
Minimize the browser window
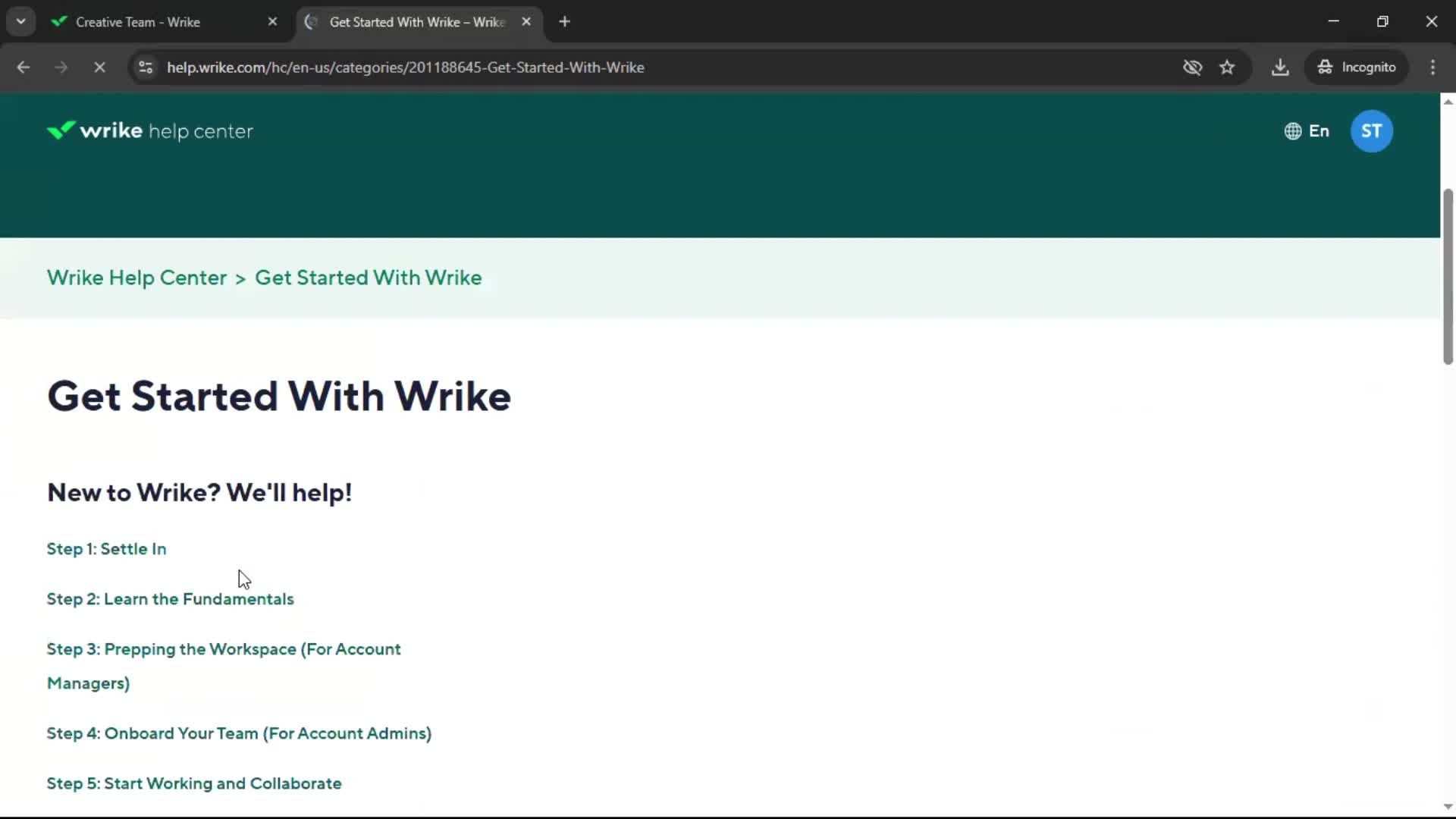click(x=1334, y=22)
